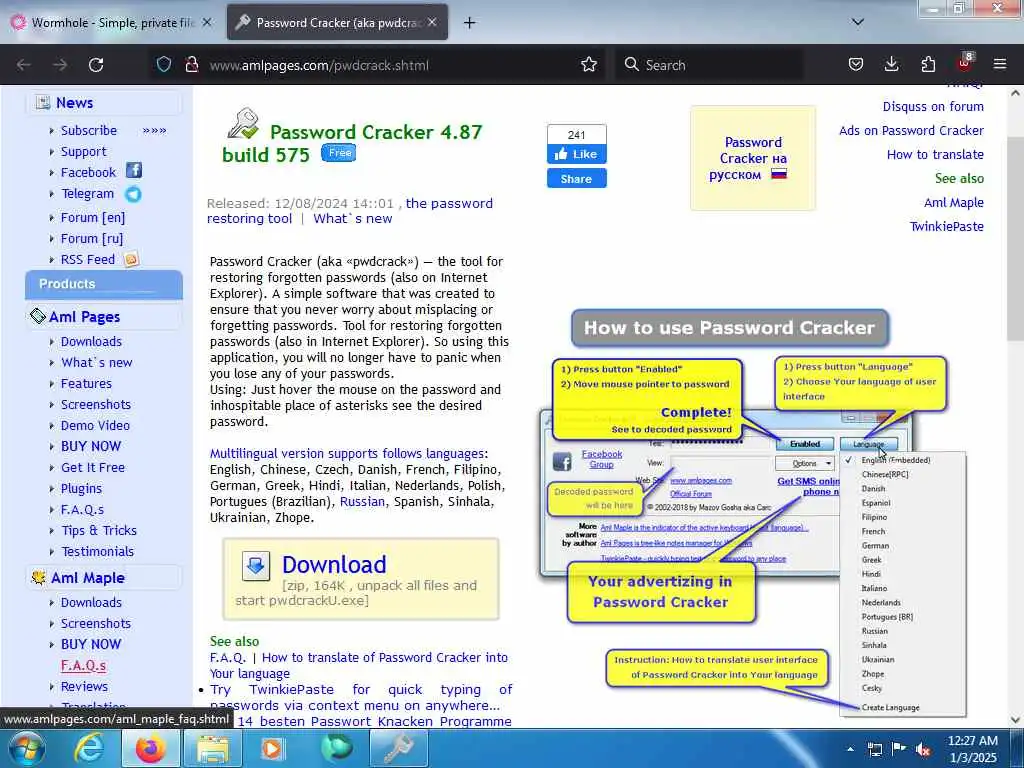The height and width of the screenshot is (768, 1024).
Task: Open a new tab with plus icon
Action: [x=470, y=23]
